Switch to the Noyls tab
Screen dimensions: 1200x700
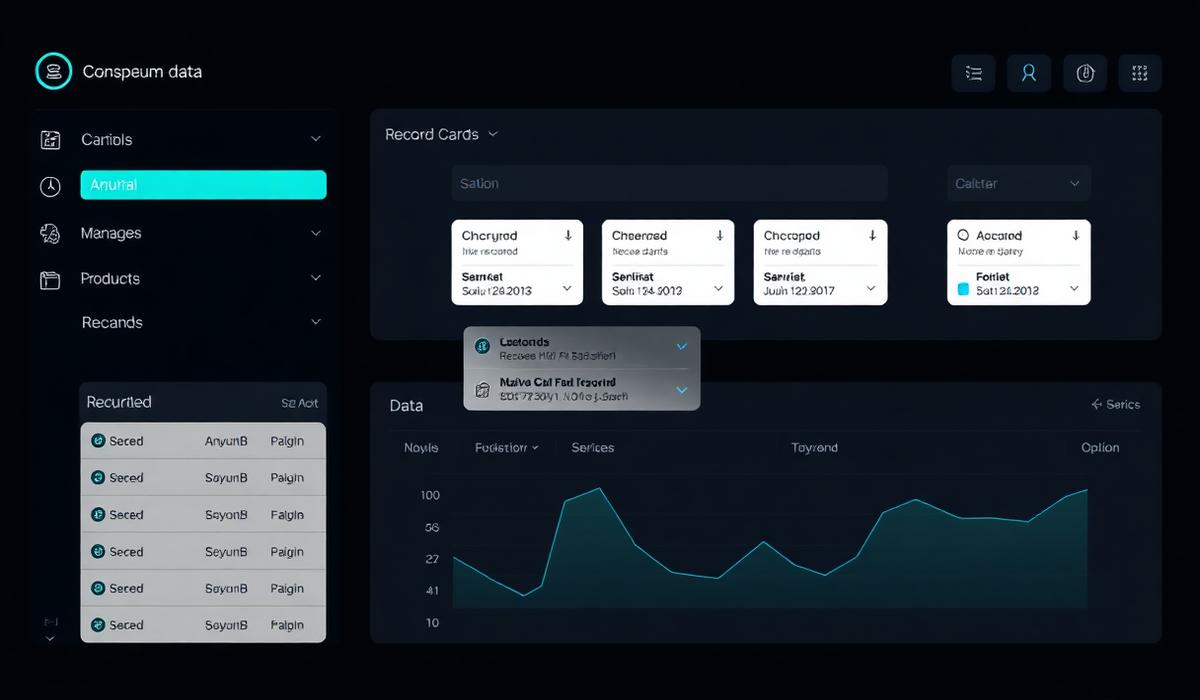click(421, 448)
